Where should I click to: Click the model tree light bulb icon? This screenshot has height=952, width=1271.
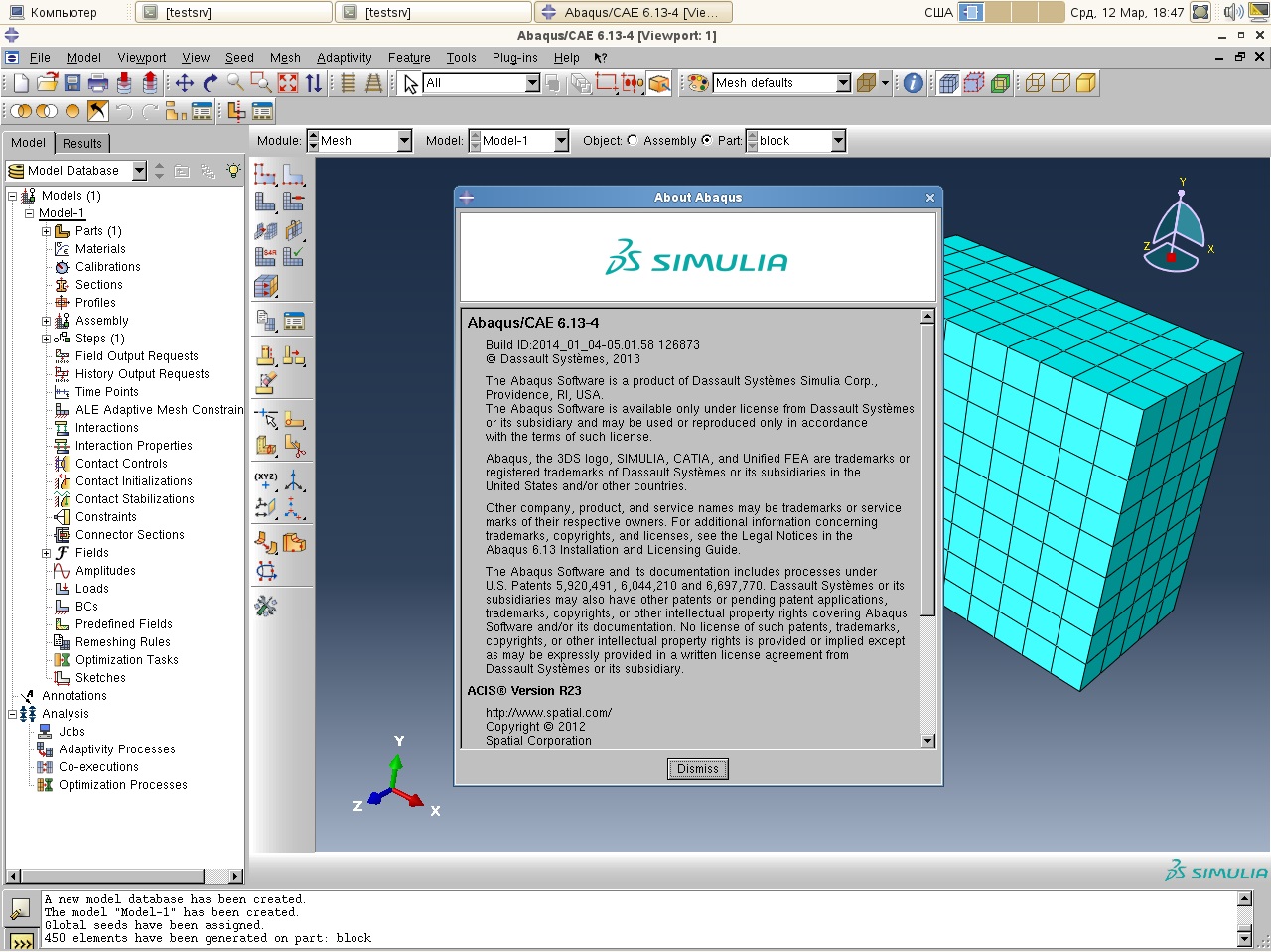(x=233, y=171)
